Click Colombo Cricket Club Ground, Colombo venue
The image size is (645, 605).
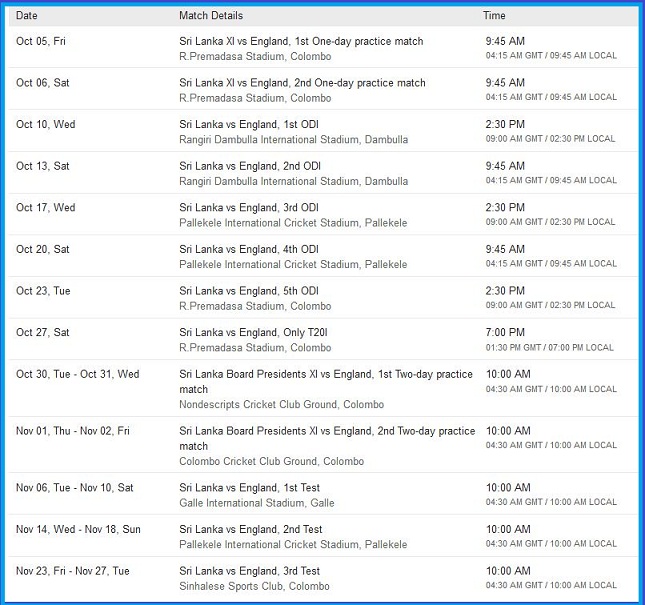tap(271, 461)
